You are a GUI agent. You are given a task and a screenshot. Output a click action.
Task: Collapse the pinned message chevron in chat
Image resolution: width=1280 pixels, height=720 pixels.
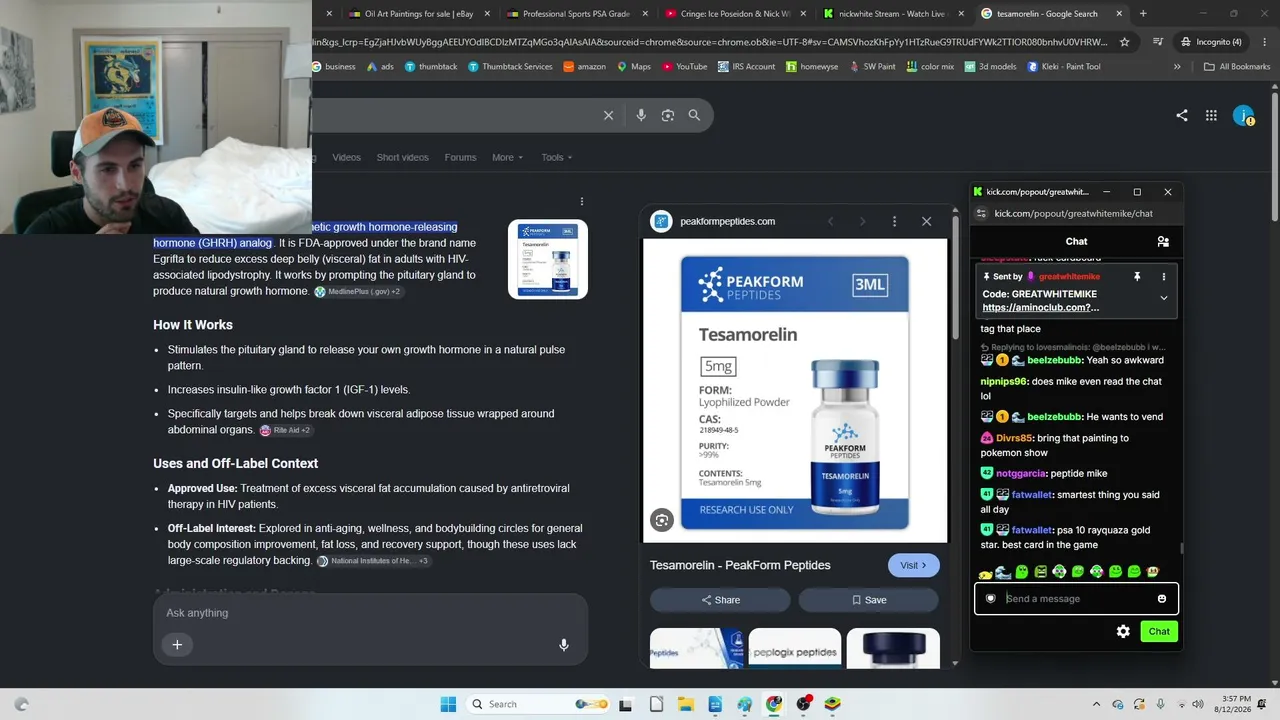(1163, 297)
